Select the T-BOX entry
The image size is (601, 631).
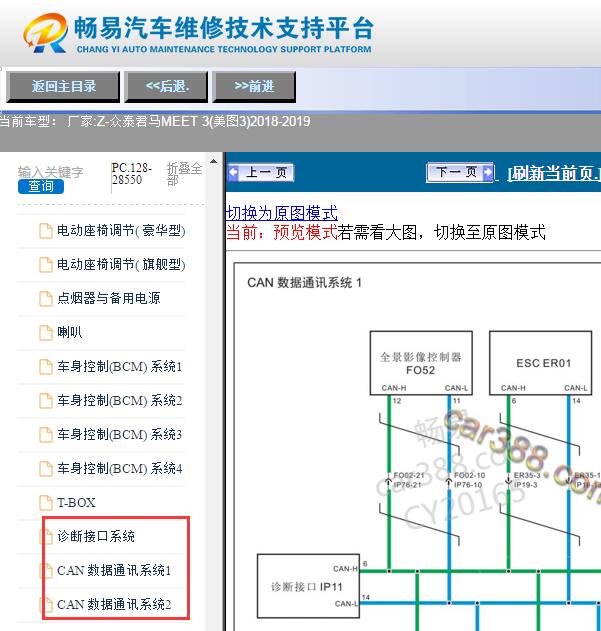click(76, 502)
